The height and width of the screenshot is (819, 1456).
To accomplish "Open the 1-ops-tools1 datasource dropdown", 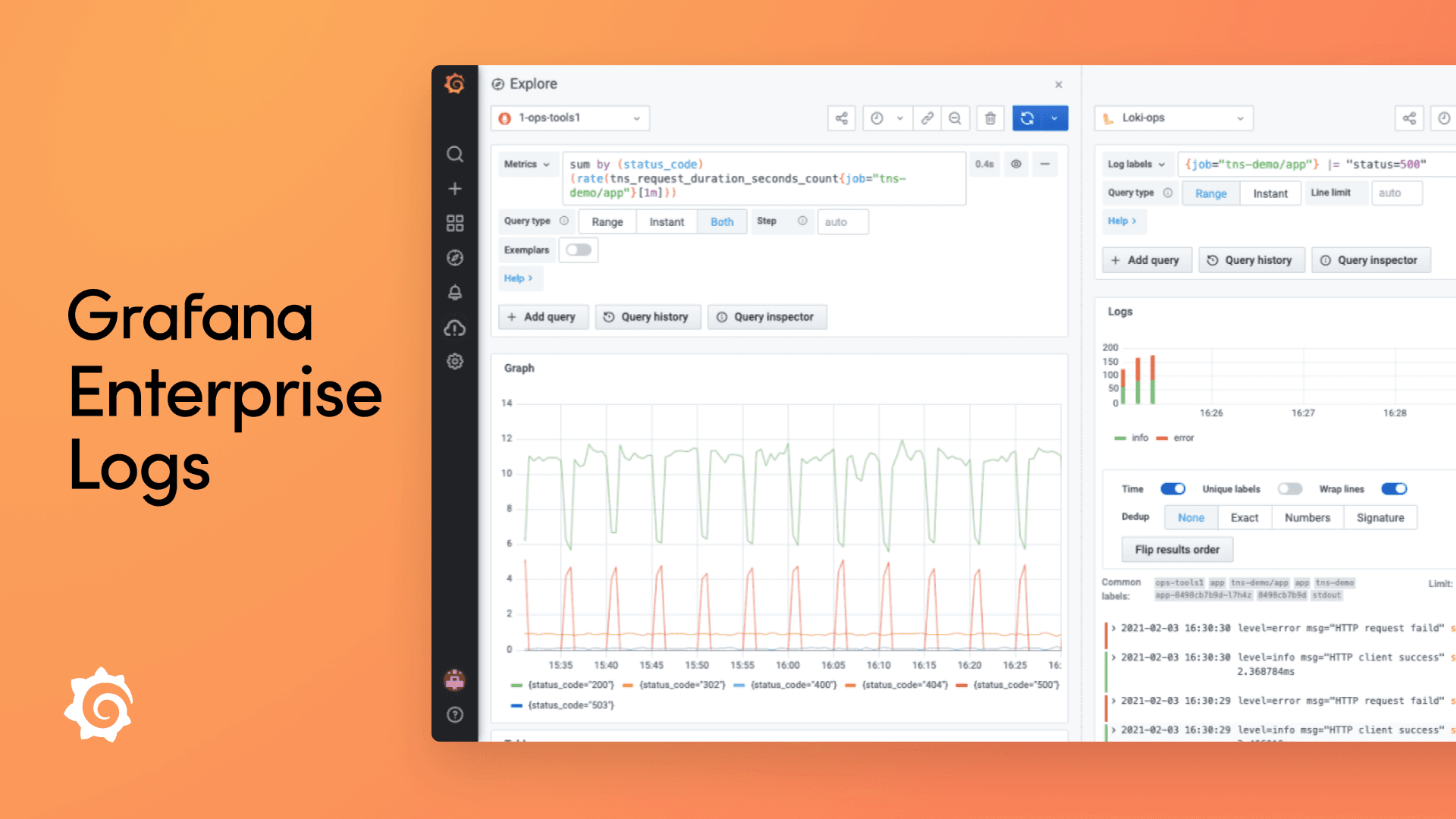I will (x=570, y=118).
